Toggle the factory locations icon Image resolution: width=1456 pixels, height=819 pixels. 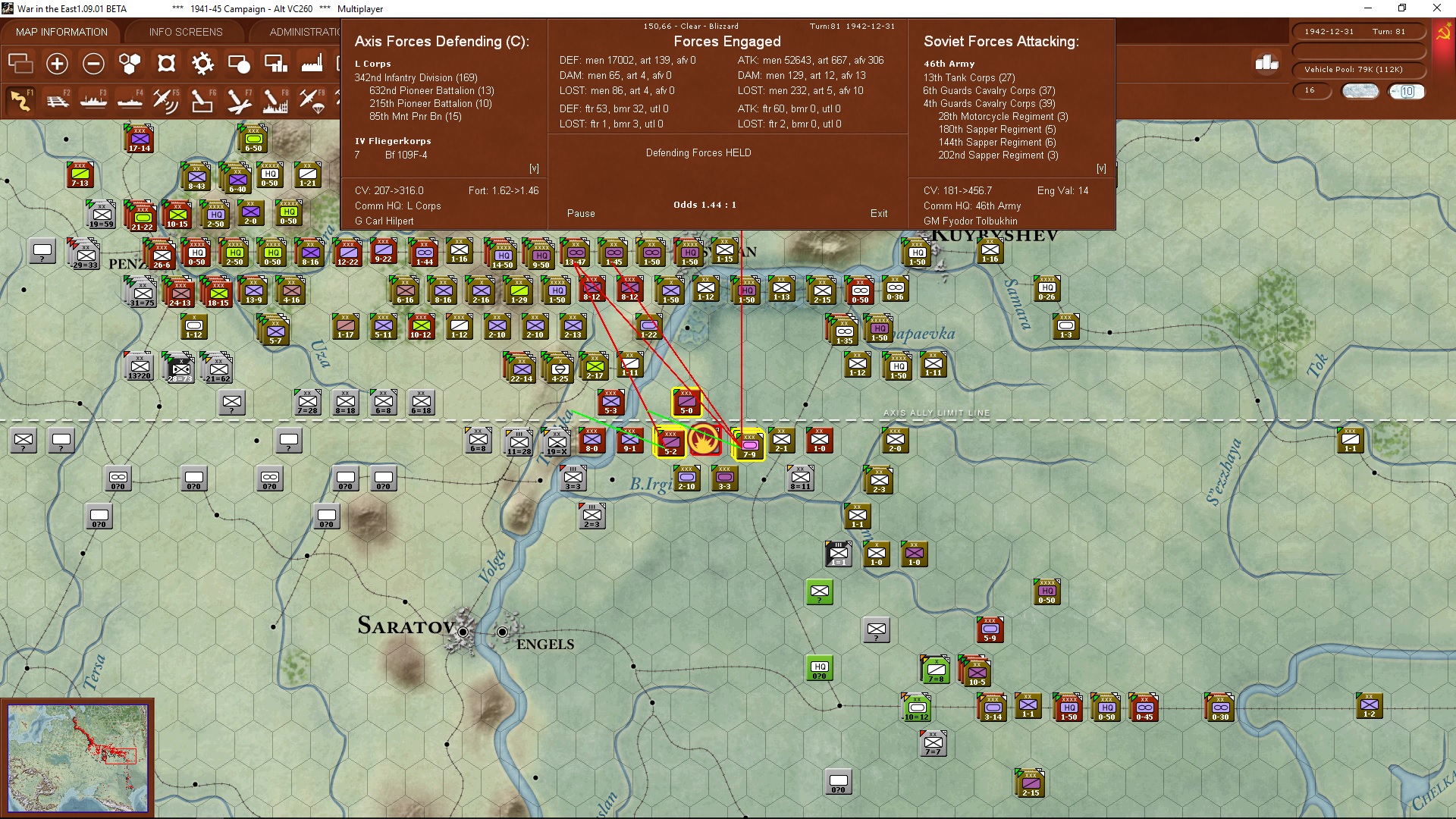point(312,64)
